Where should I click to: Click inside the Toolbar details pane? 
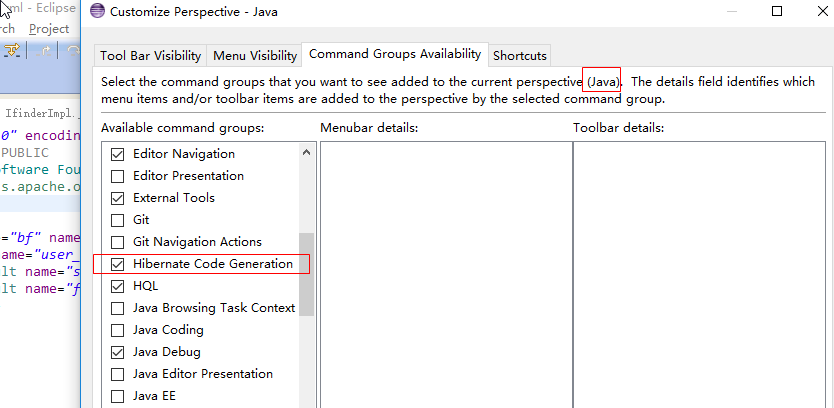pos(699,274)
